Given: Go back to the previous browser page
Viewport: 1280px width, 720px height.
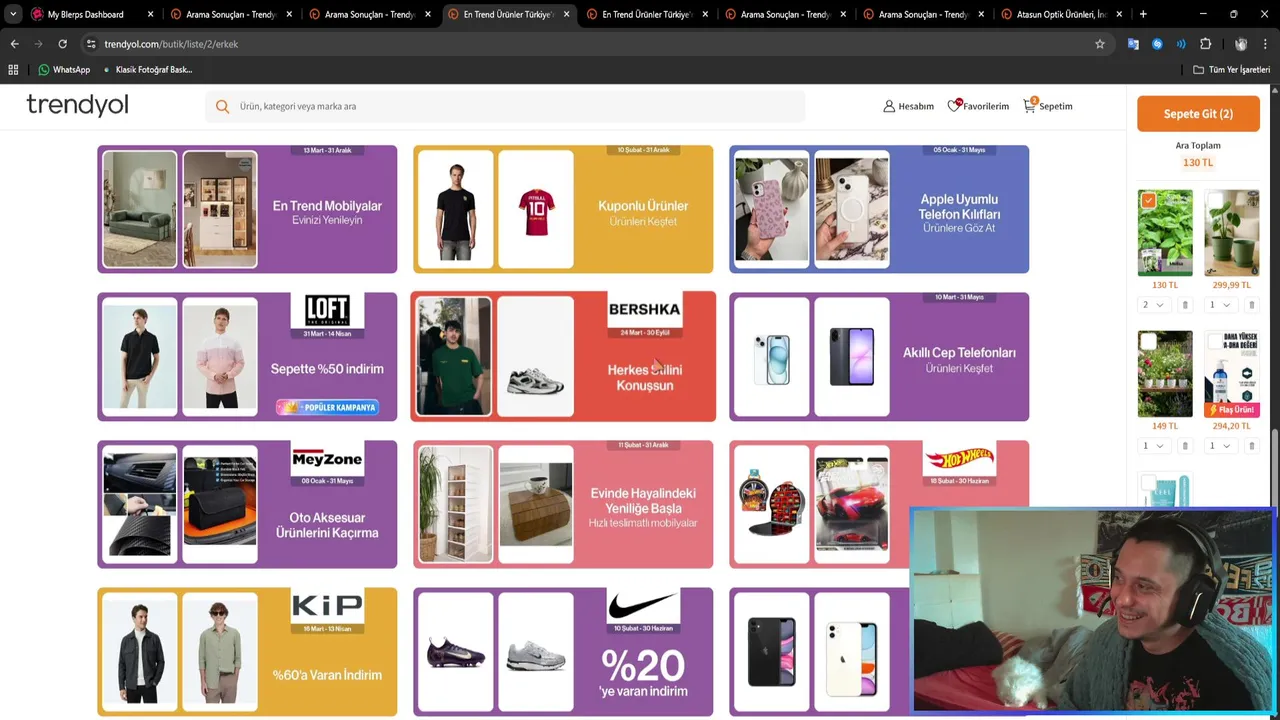Looking at the screenshot, I should point(14,44).
